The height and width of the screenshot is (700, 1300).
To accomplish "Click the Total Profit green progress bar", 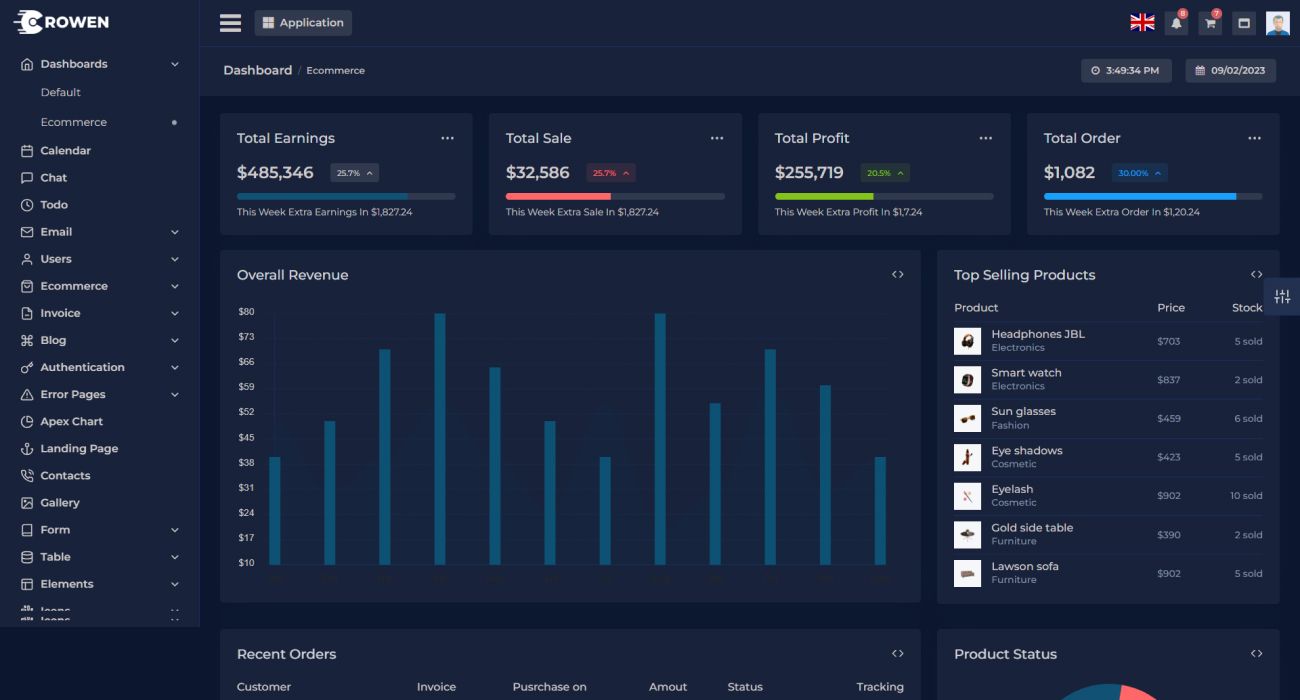I will pyautogui.click(x=824, y=196).
